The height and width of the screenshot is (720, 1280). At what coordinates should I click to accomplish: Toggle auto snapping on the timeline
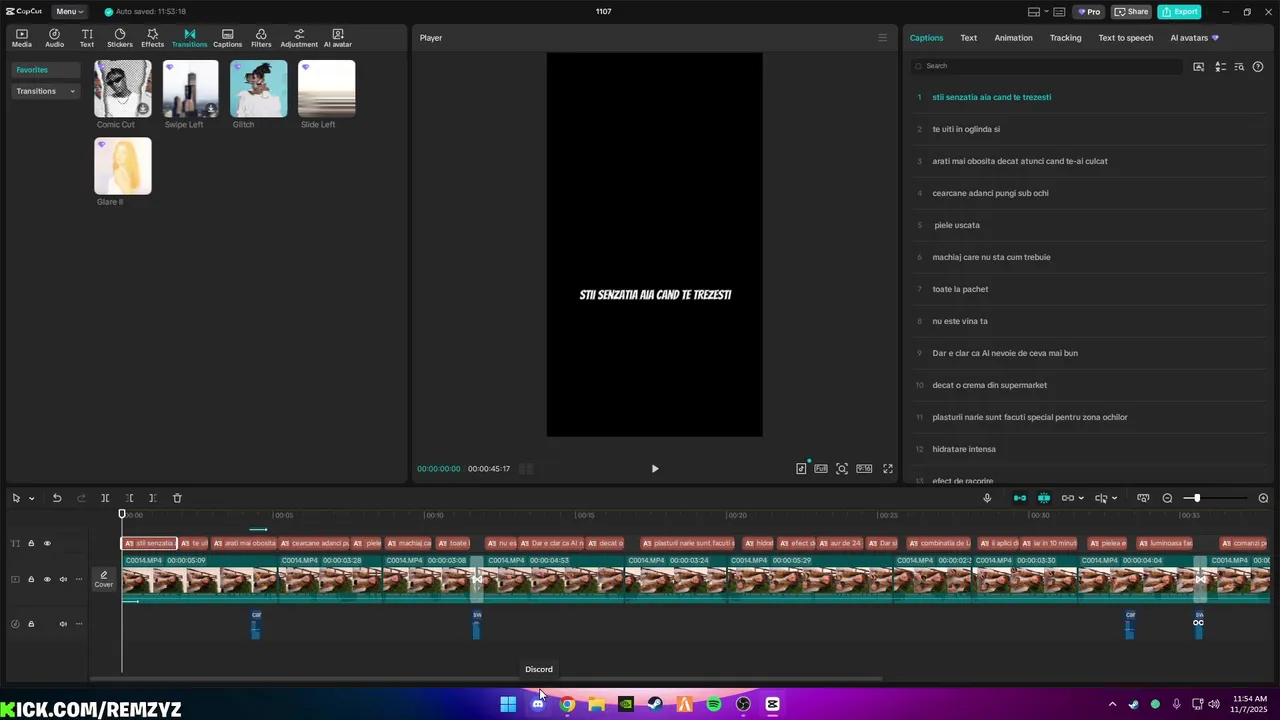pos(1044,498)
